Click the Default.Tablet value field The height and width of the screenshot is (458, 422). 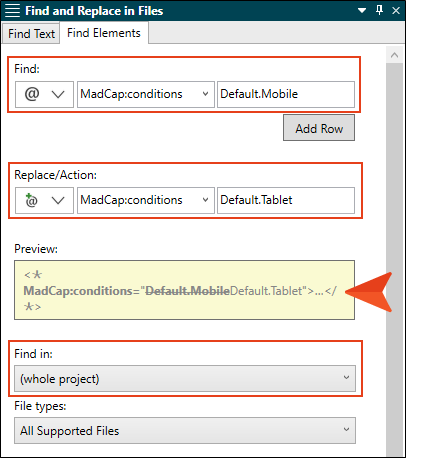pos(286,200)
